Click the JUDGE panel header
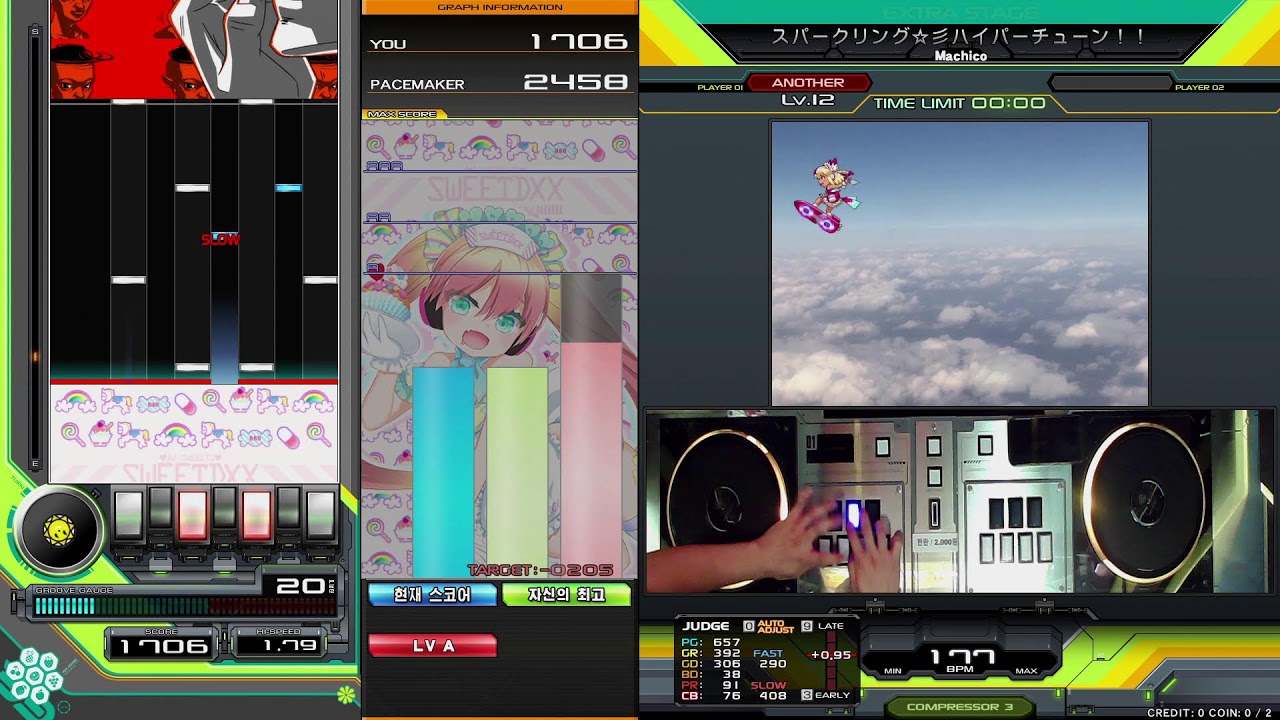 706,626
